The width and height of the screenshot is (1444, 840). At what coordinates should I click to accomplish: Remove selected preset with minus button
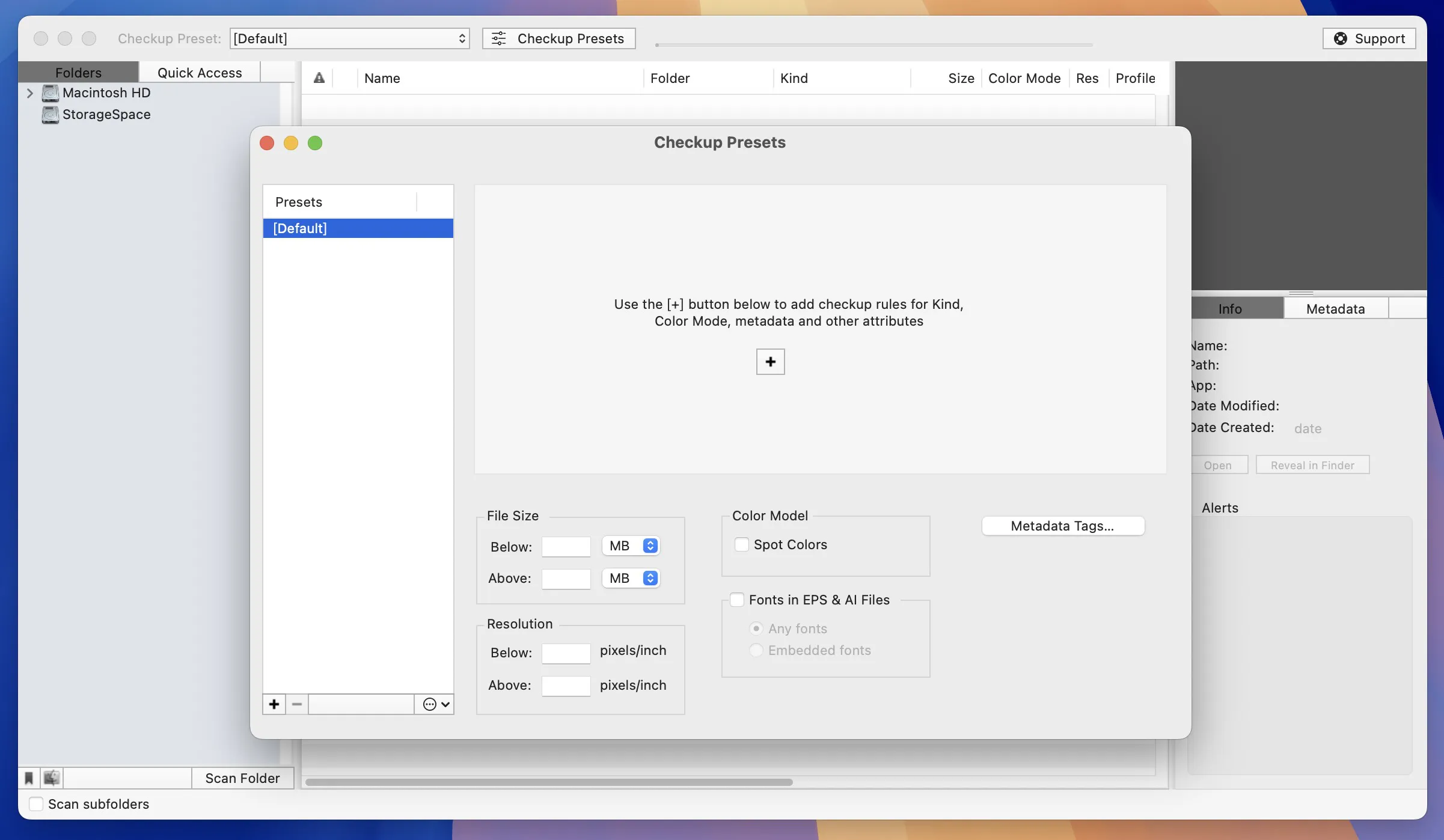(x=297, y=704)
